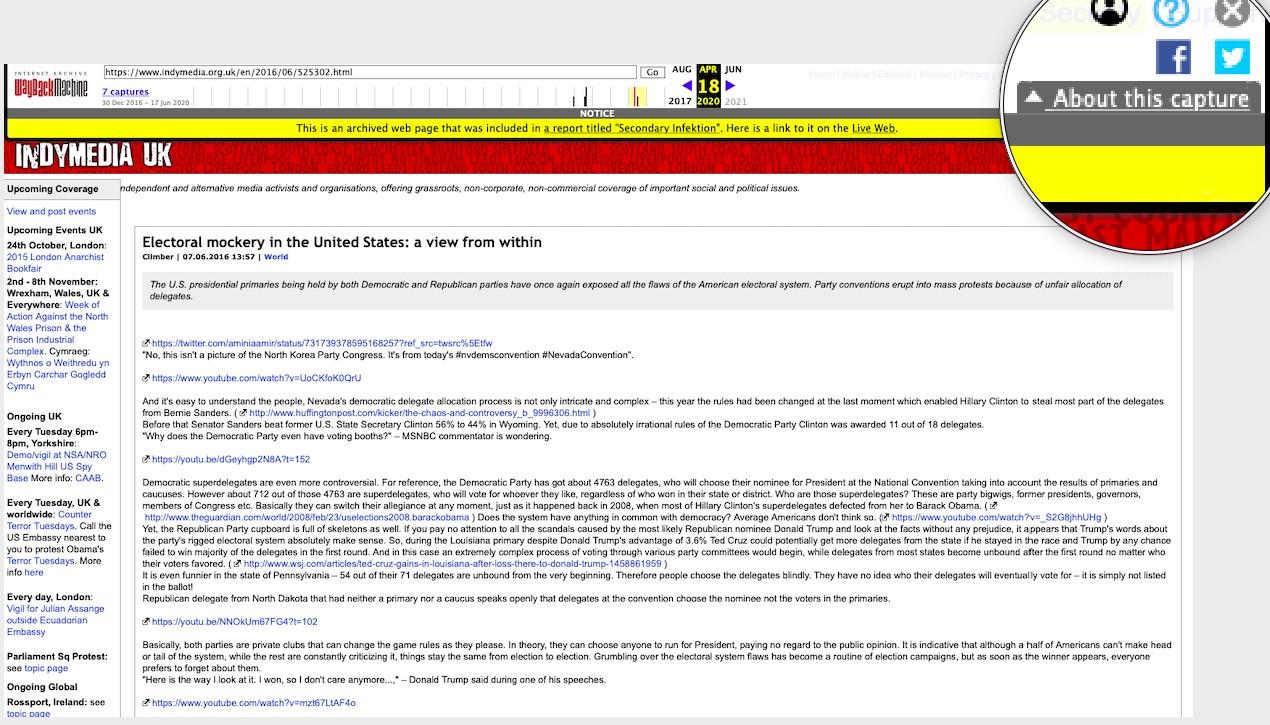
Task: Click the user account icon in magnifier
Action: pos(1109,11)
